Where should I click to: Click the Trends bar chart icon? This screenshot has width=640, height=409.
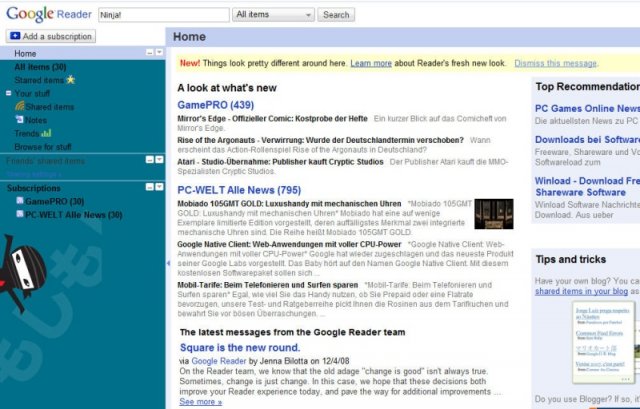pyautogui.click(x=47, y=133)
